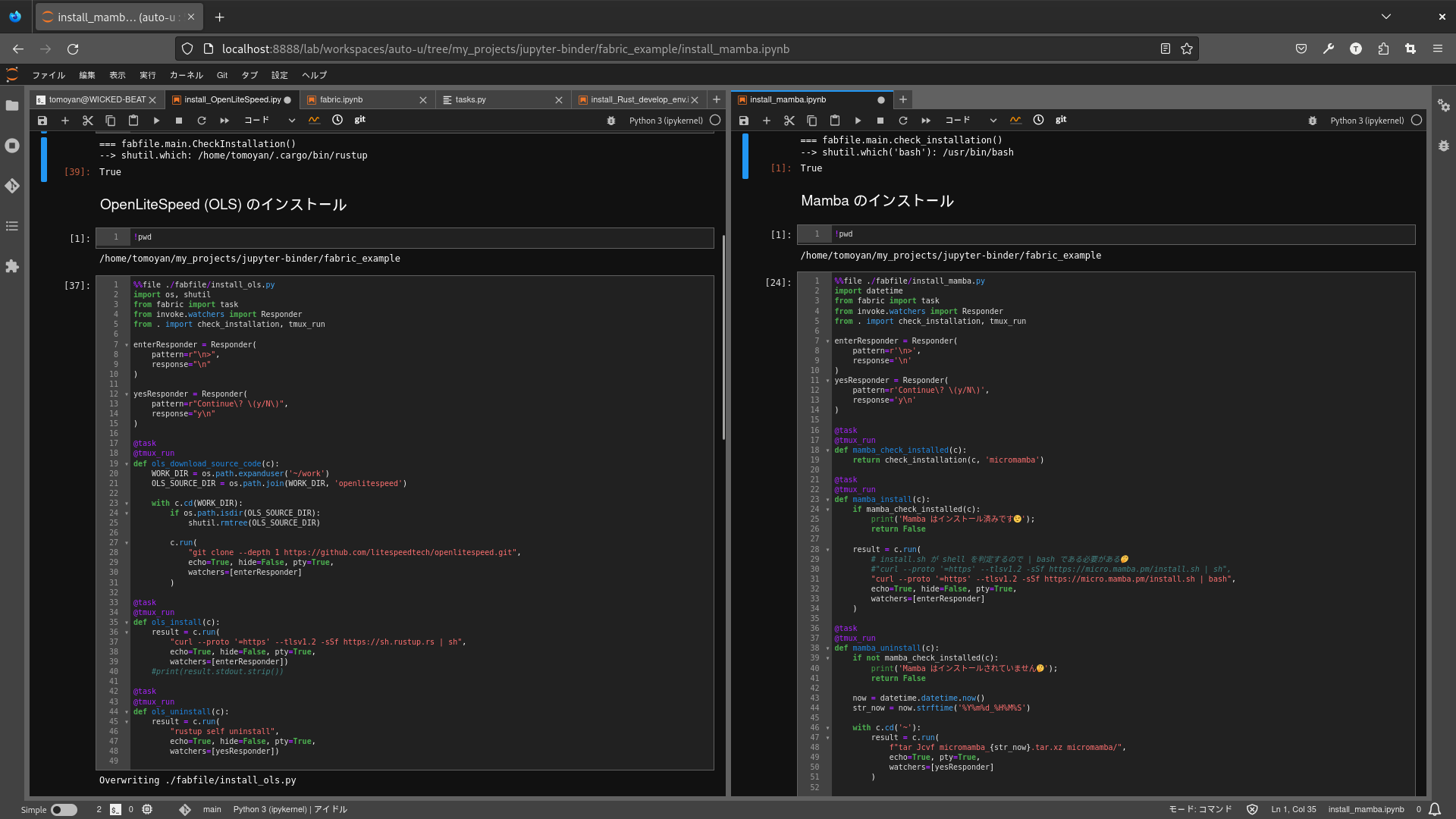
Task: Open the file browser sidebar panel
Action: pyautogui.click(x=12, y=105)
